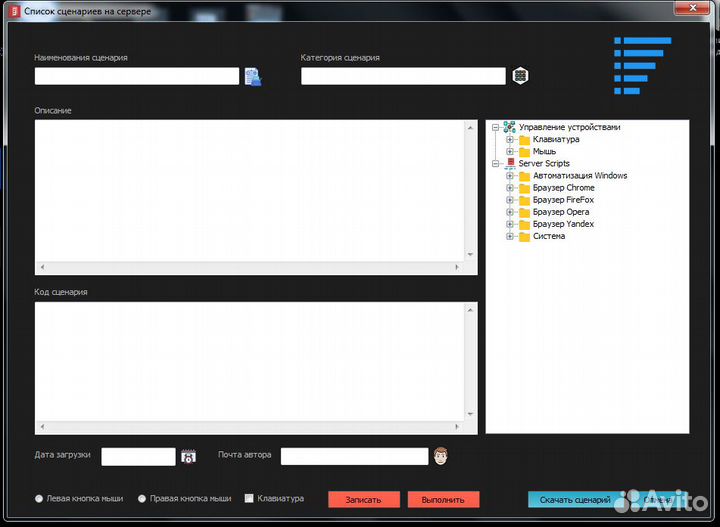Select the Система tree item
The image size is (720, 527).
pos(549,236)
